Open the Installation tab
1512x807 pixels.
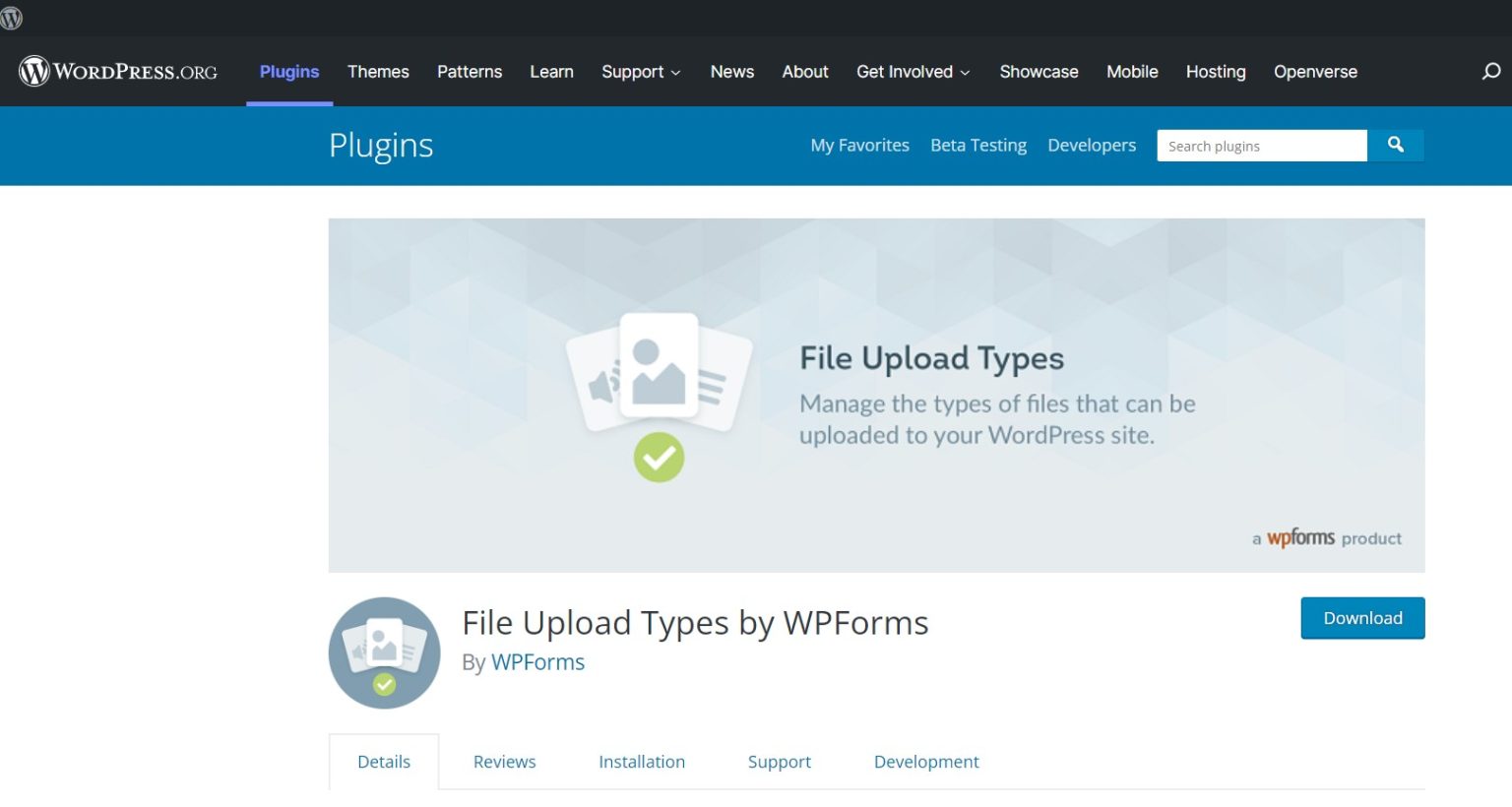tap(642, 761)
